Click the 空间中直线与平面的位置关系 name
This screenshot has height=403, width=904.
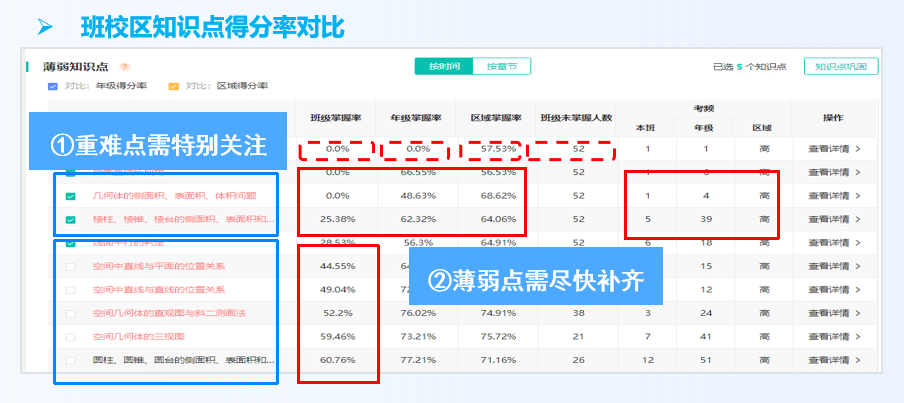click(159, 266)
